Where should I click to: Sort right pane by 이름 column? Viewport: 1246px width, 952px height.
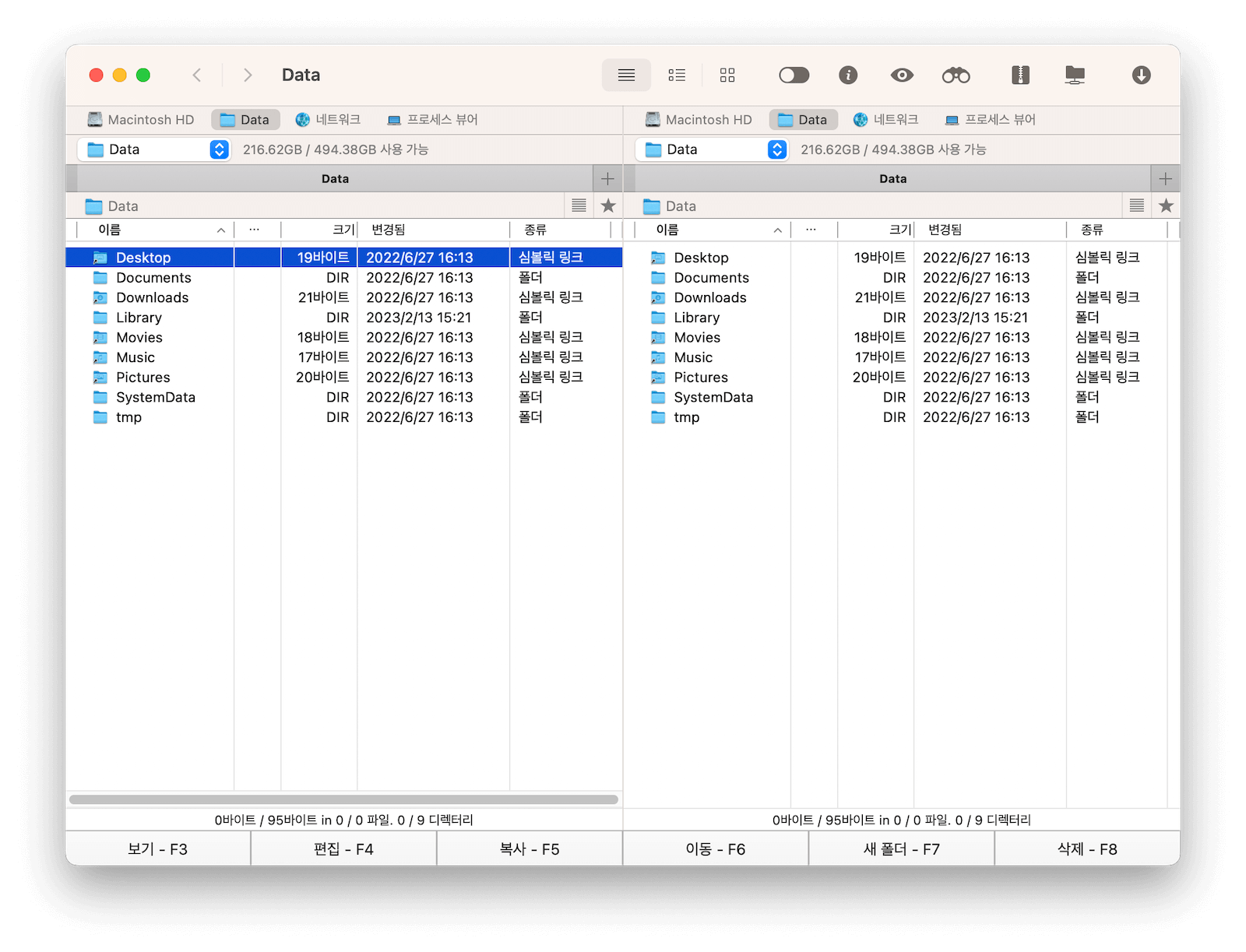tap(713, 230)
